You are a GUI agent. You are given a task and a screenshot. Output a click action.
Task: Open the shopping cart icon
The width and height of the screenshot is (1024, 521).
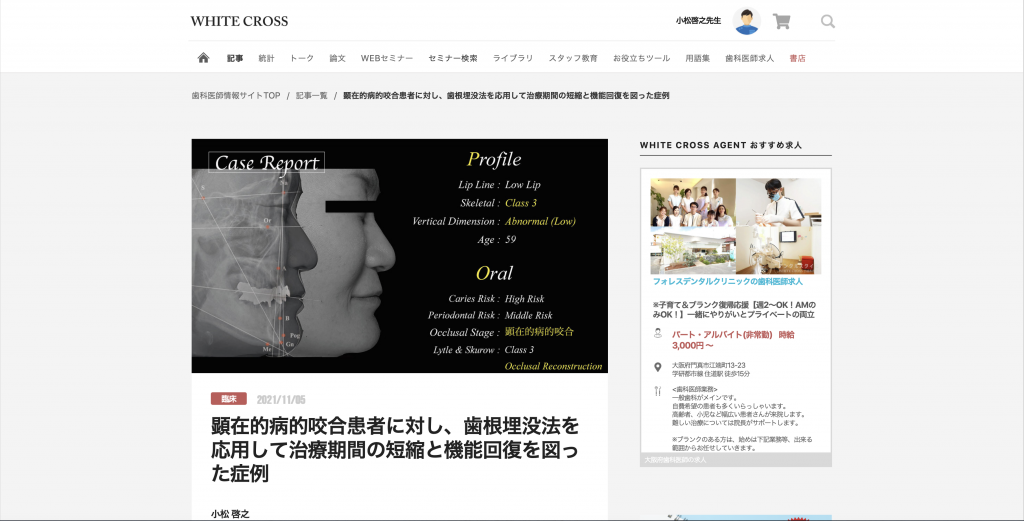781,22
